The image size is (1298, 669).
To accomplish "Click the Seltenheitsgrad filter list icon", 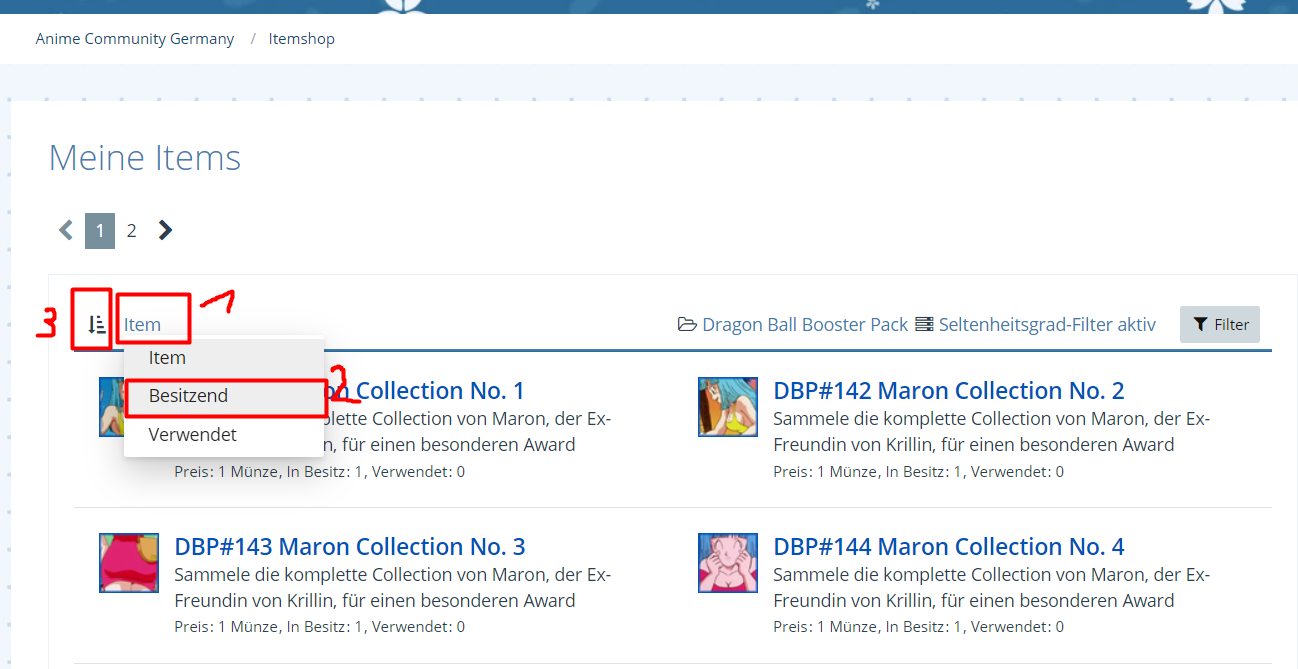I will coord(924,325).
